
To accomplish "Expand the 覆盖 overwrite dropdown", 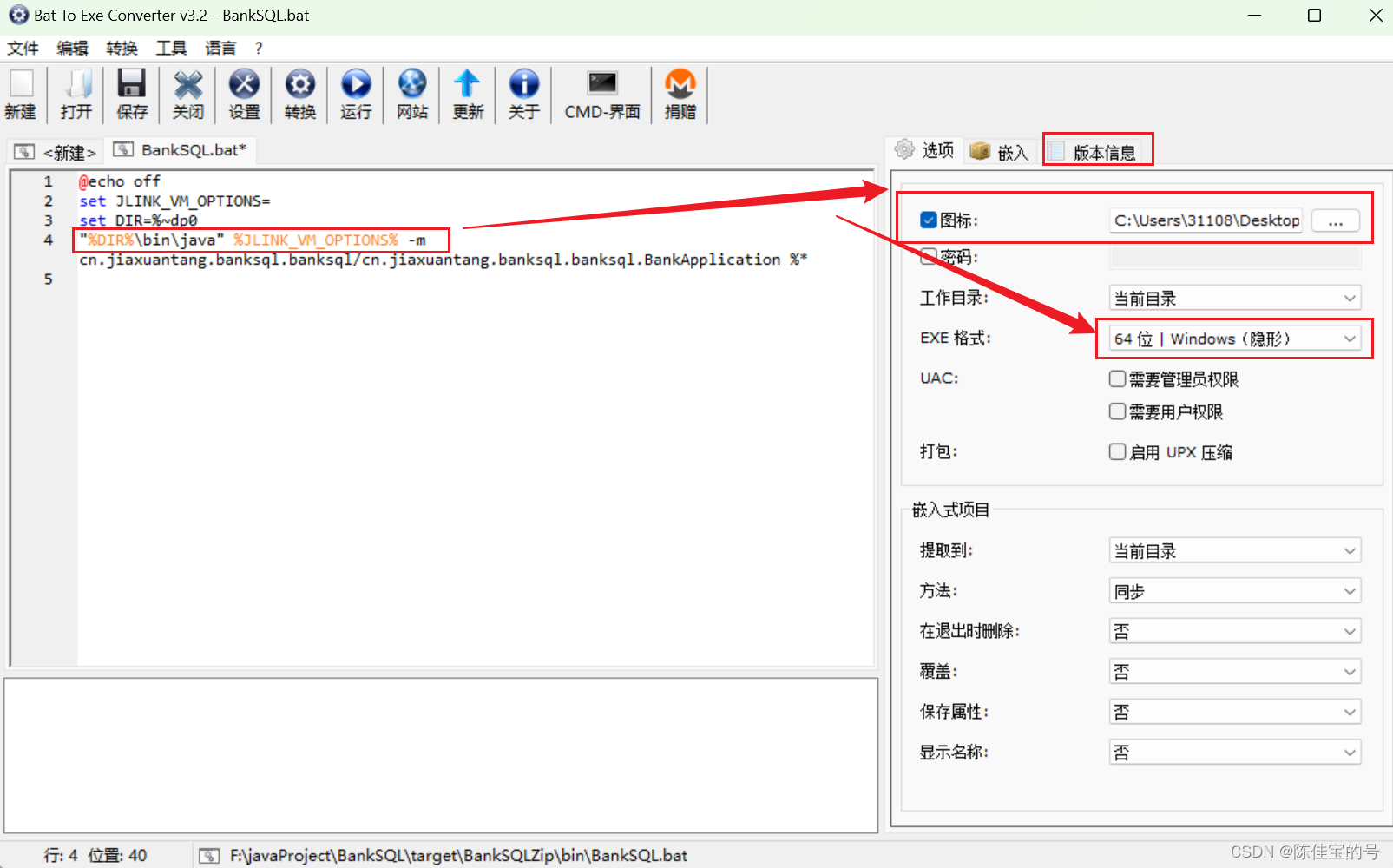I will pos(1235,672).
